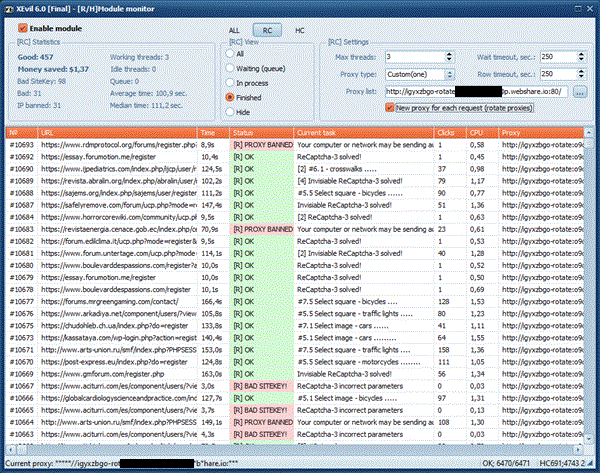Select the Hide radio button
The height and width of the screenshot is (473, 600).
coord(230,112)
